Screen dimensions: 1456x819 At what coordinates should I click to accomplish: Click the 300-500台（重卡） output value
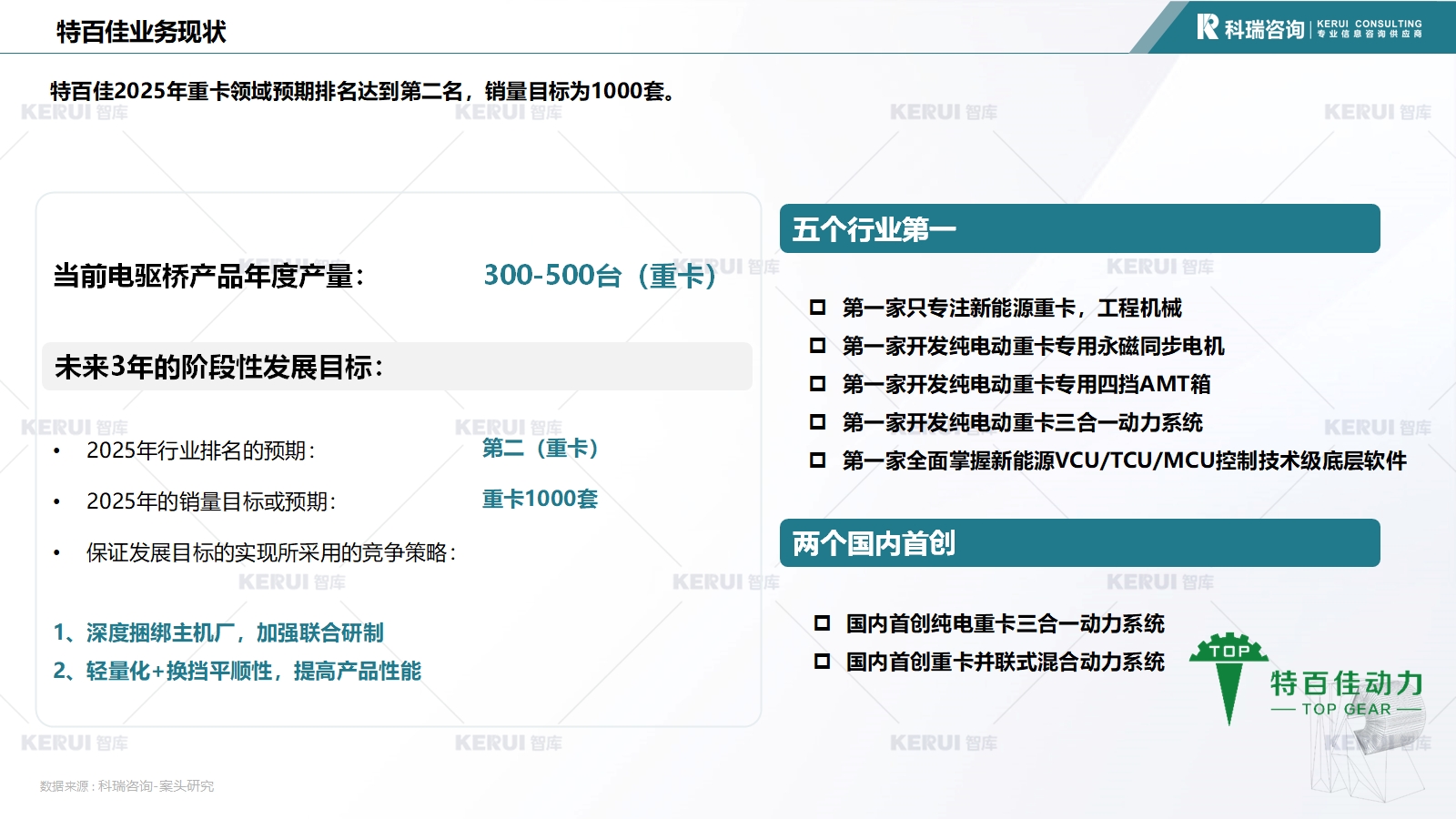point(600,275)
